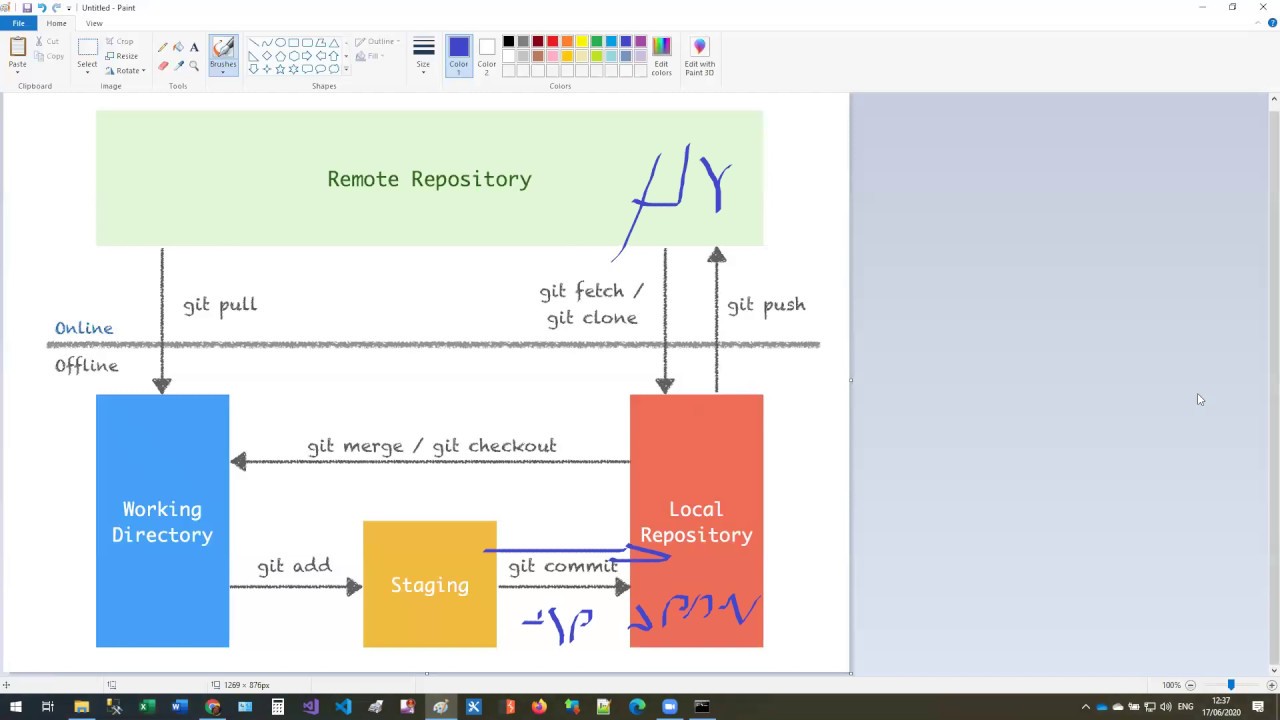Click the Cut button

pyautogui.click(x=48, y=41)
